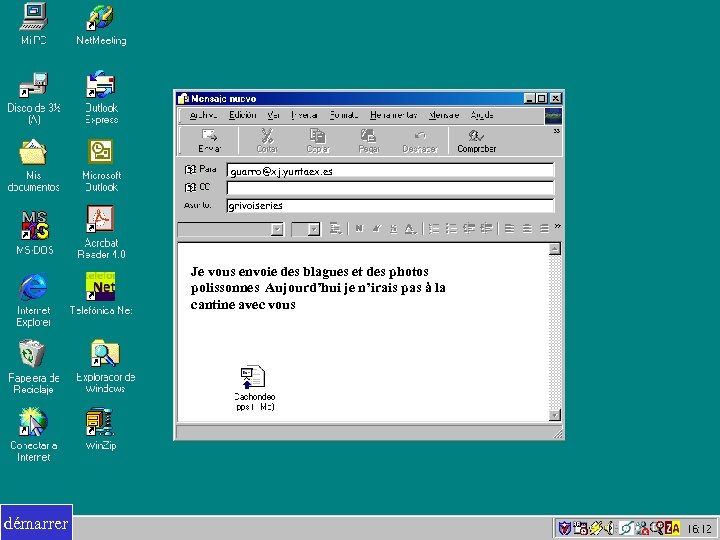Click the Para recipient field

pos(390,171)
